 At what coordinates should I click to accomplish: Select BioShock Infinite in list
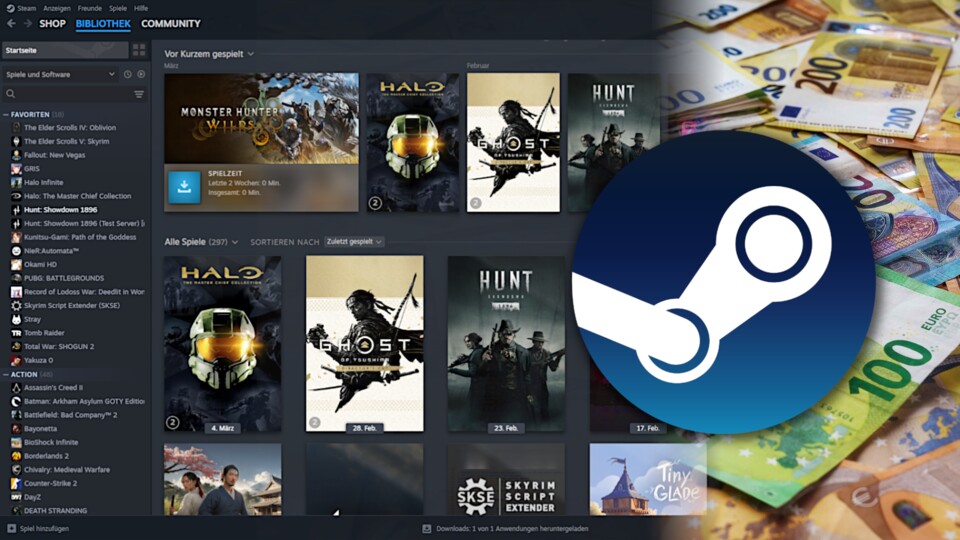click(51, 442)
